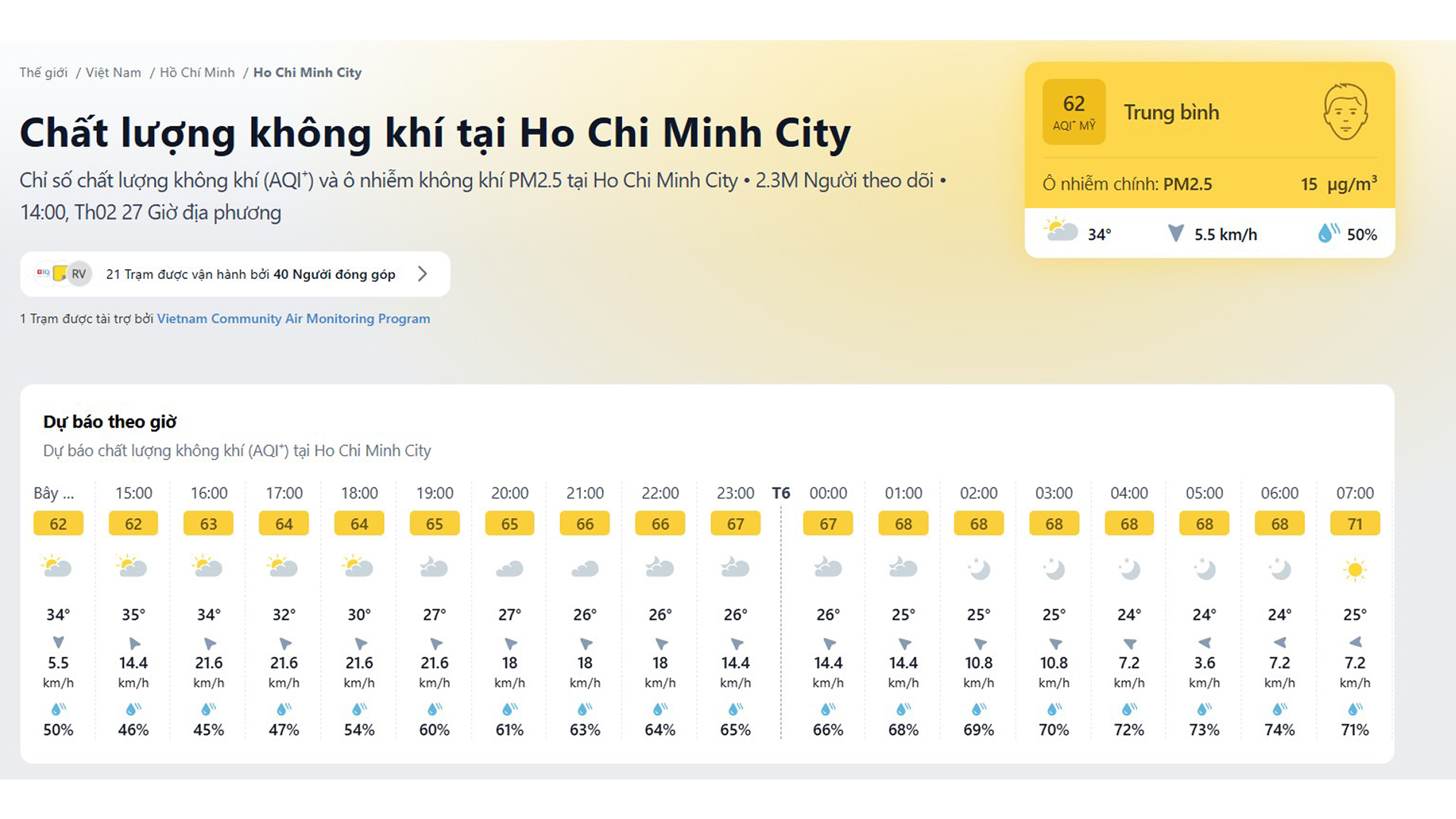This screenshot has width=1456, height=819.
Task: Click the face icon in AQI card
Action: 1345,111
